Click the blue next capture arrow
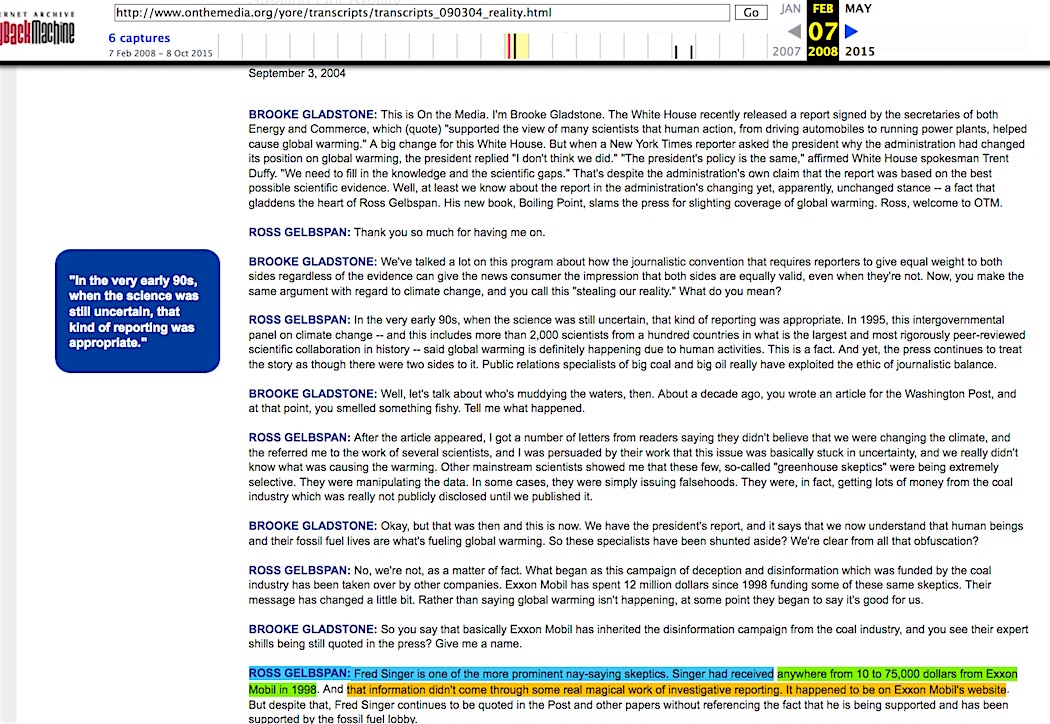 [x=852, y=32]
